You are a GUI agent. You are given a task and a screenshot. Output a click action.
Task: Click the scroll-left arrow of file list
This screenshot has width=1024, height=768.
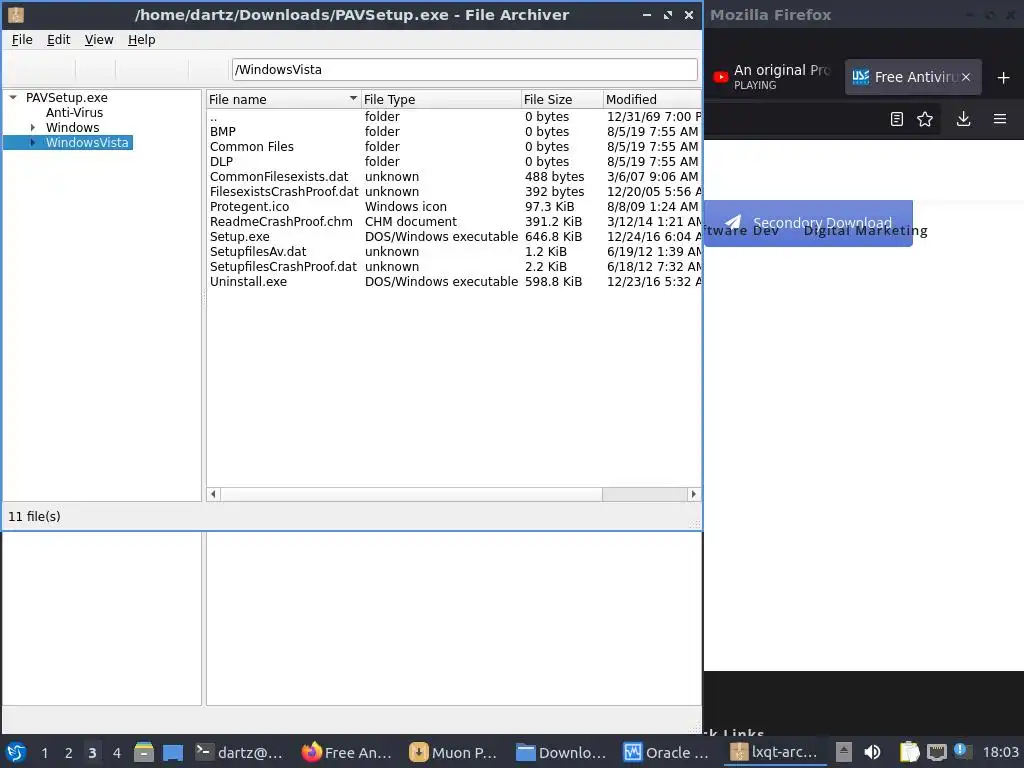click(214, 494)
